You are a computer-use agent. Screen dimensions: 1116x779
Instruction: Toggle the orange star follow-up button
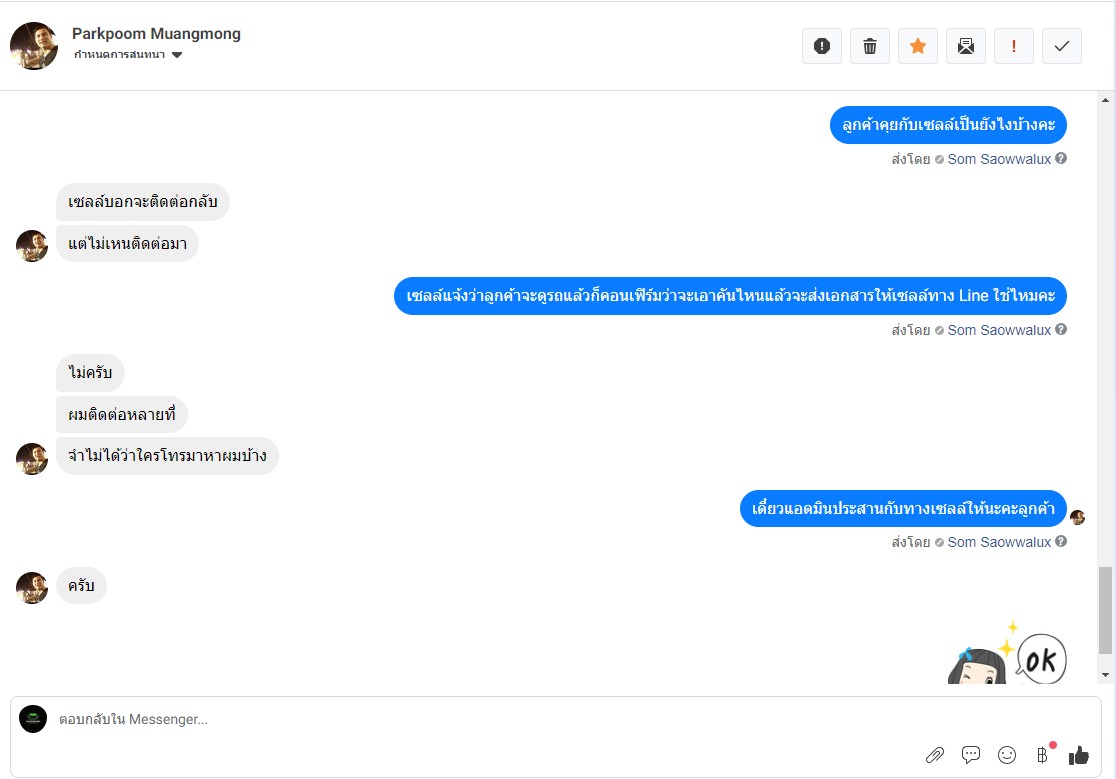pyautogui.click(x=918, y=46)
